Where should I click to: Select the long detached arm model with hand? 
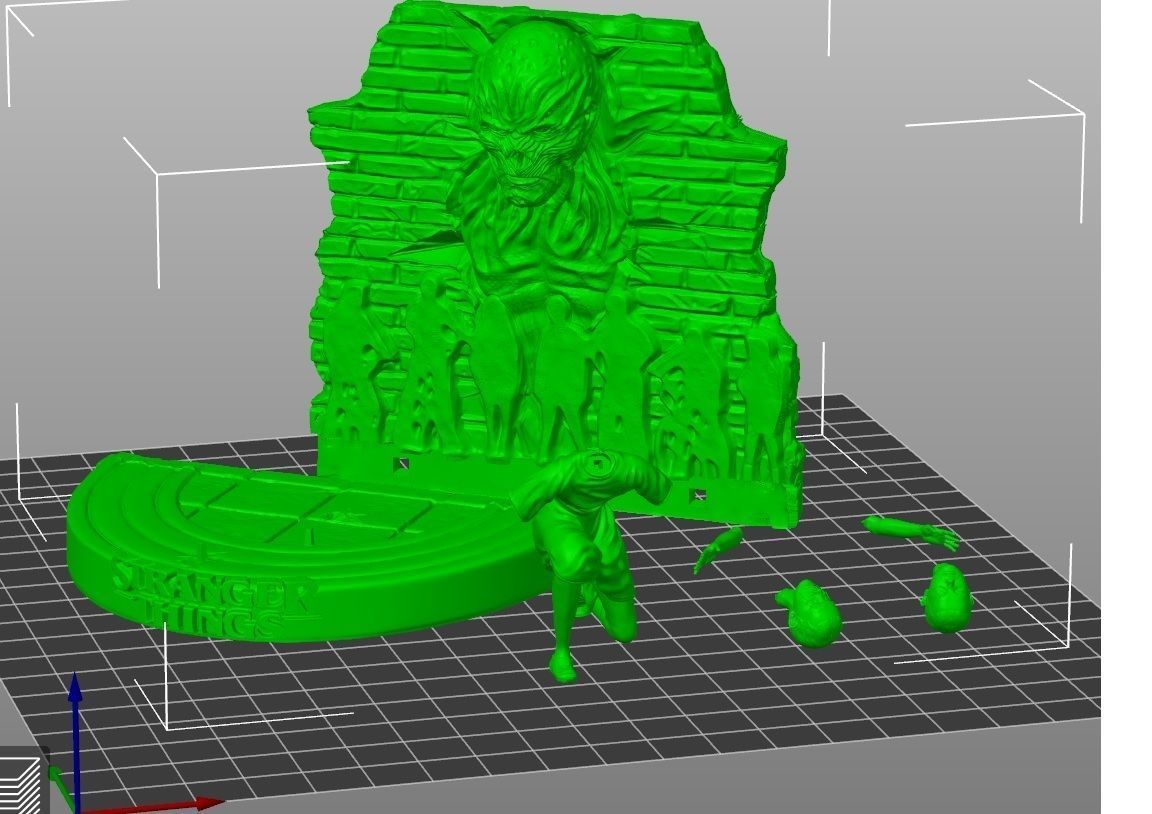point(911,533)
